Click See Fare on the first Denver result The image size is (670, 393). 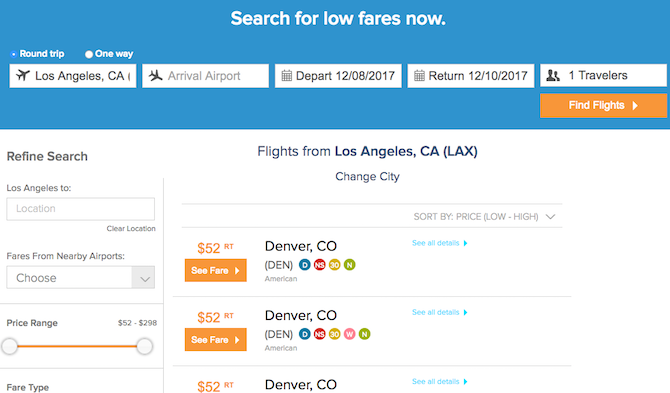215,270
